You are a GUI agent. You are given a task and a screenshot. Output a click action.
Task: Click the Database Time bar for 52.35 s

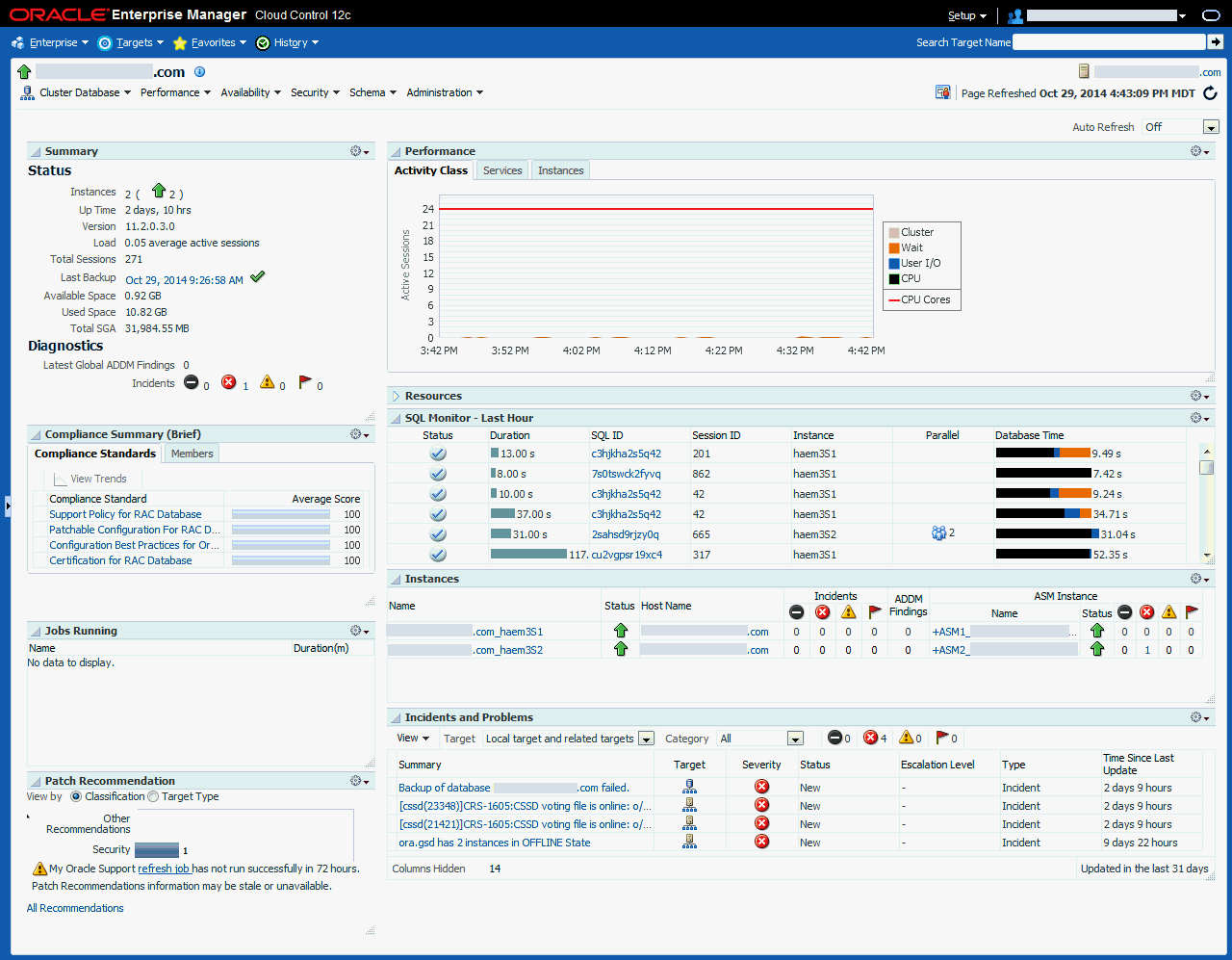click(x=1043, y=555)
